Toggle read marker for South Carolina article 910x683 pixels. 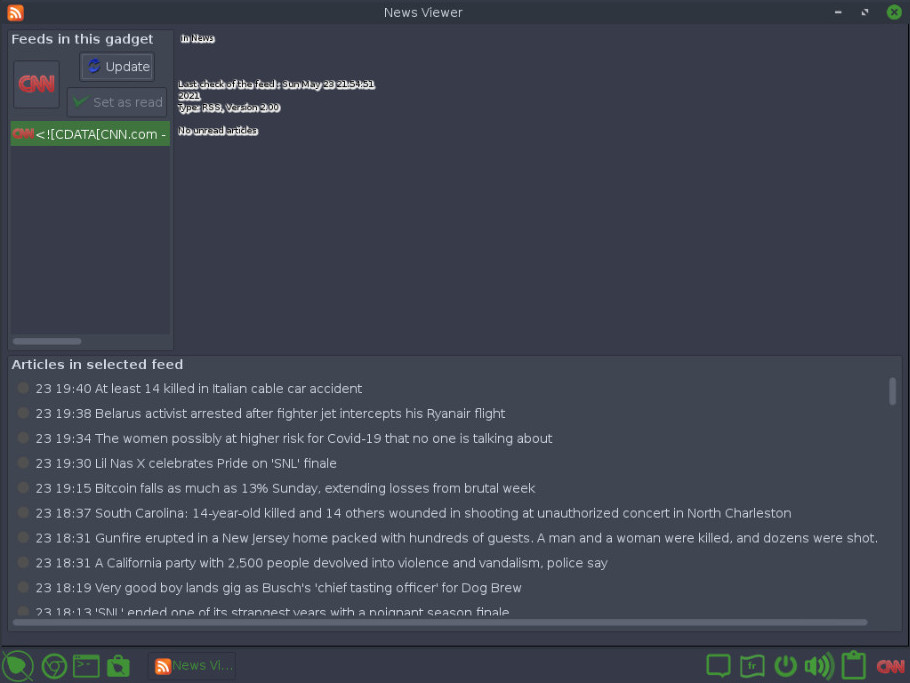click(x=23, y=512)
